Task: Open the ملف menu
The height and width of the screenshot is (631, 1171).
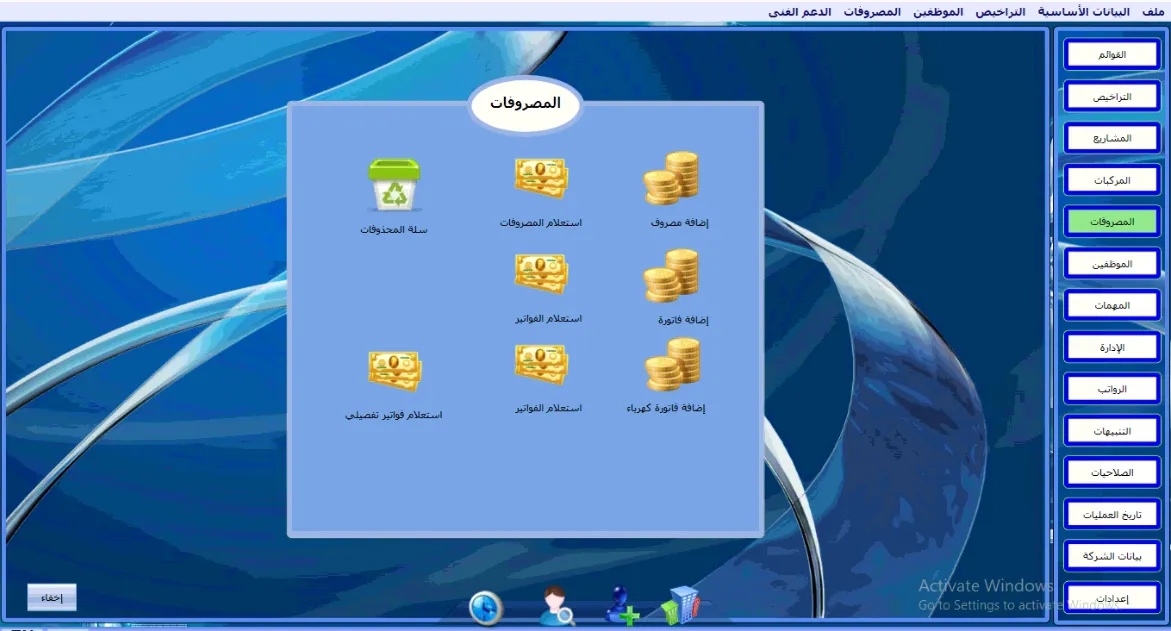Action: [x=1153, y=12]
